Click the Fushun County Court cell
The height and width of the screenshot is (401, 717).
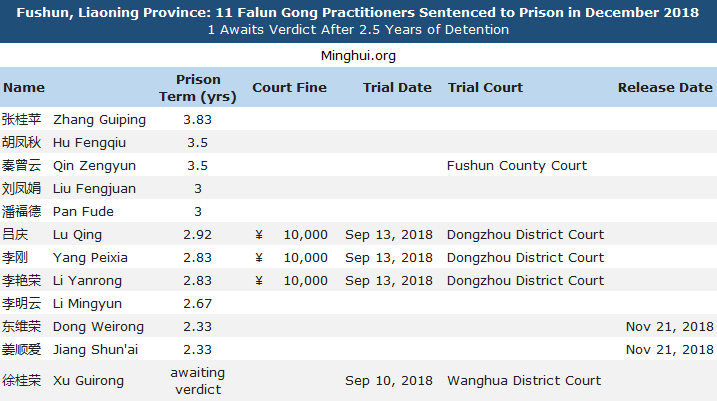pos(517,166)
